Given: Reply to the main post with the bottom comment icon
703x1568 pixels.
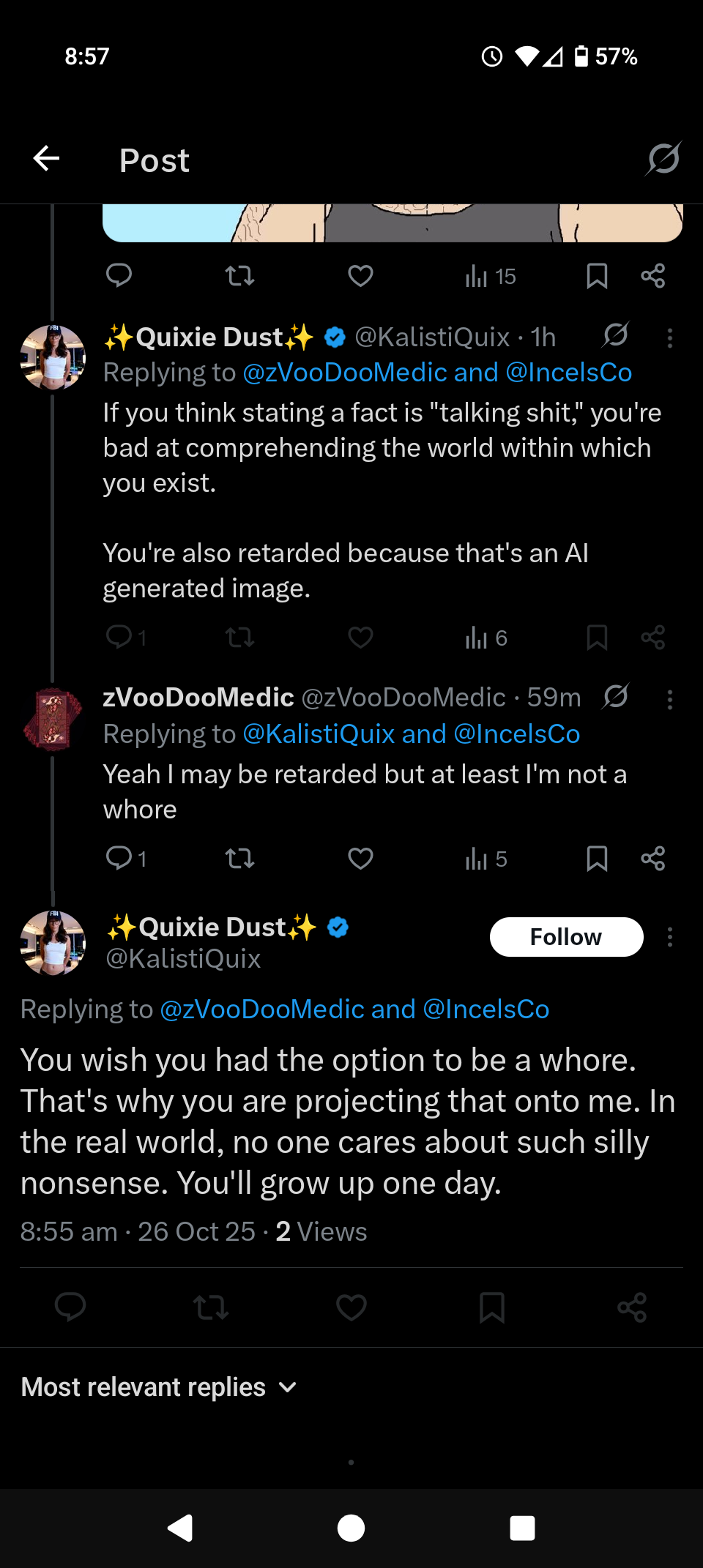Looking at the screenshot, I should 70,1307.
